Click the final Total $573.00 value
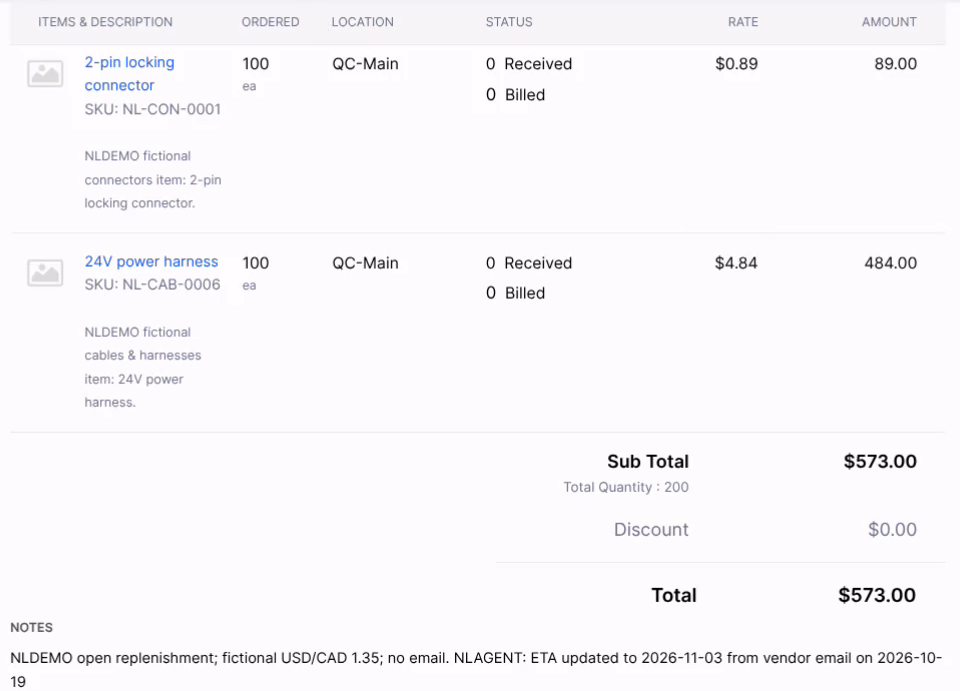 click(877, 595)
